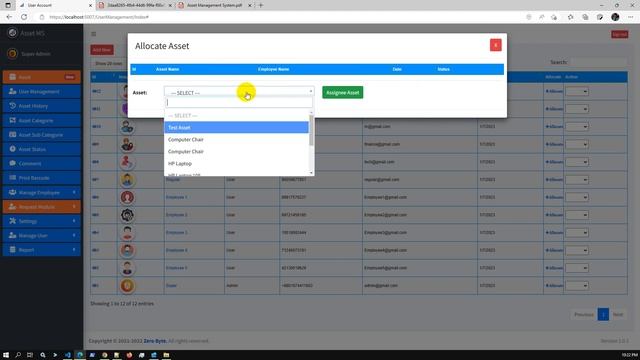Open Action dropdown in tech@gmail.com row
Screen dimensions: 640x360
pos(577,162)
